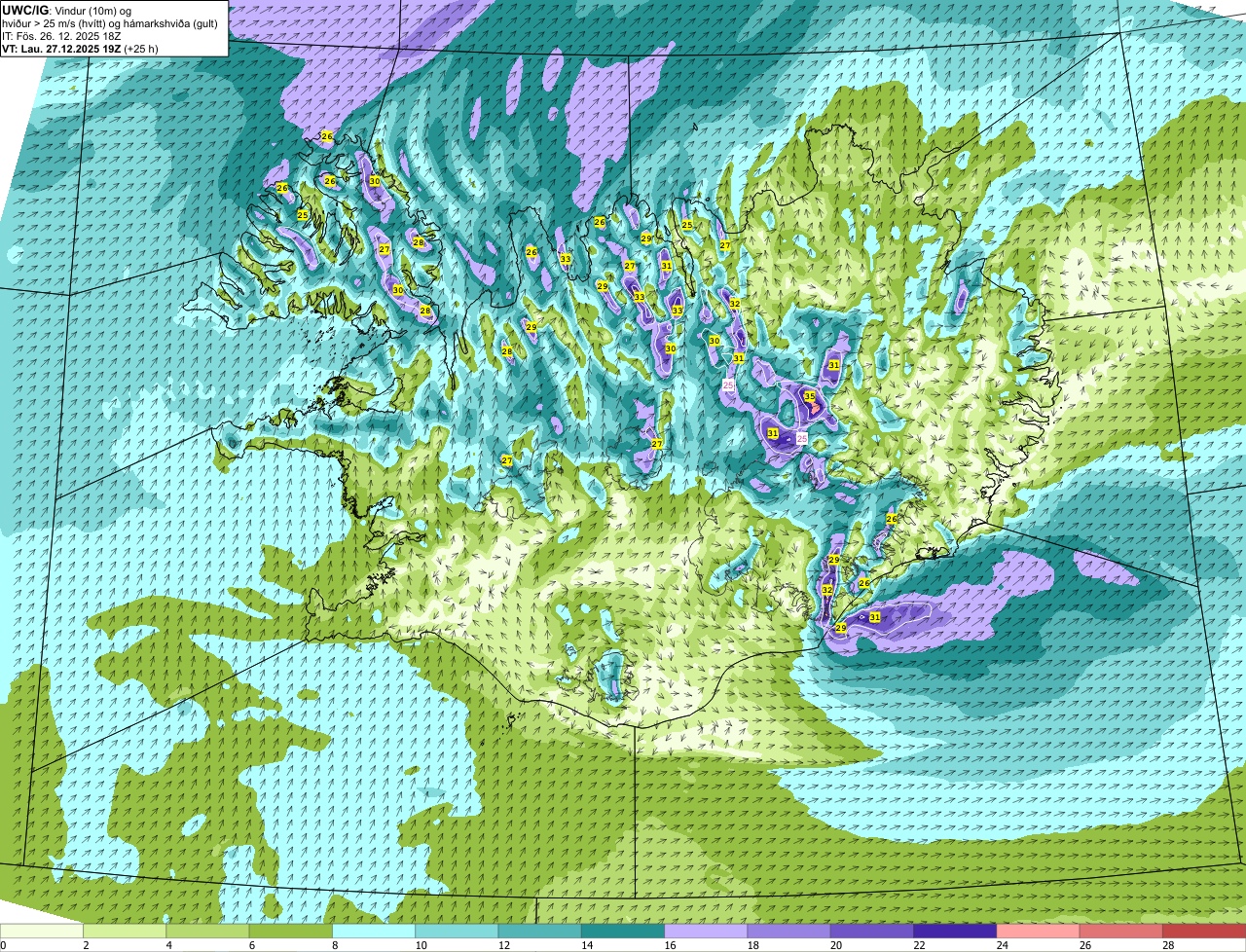Click the legend scale number 8
The height and width of the screenshot is (952, 1246).
tap(335, 945)
